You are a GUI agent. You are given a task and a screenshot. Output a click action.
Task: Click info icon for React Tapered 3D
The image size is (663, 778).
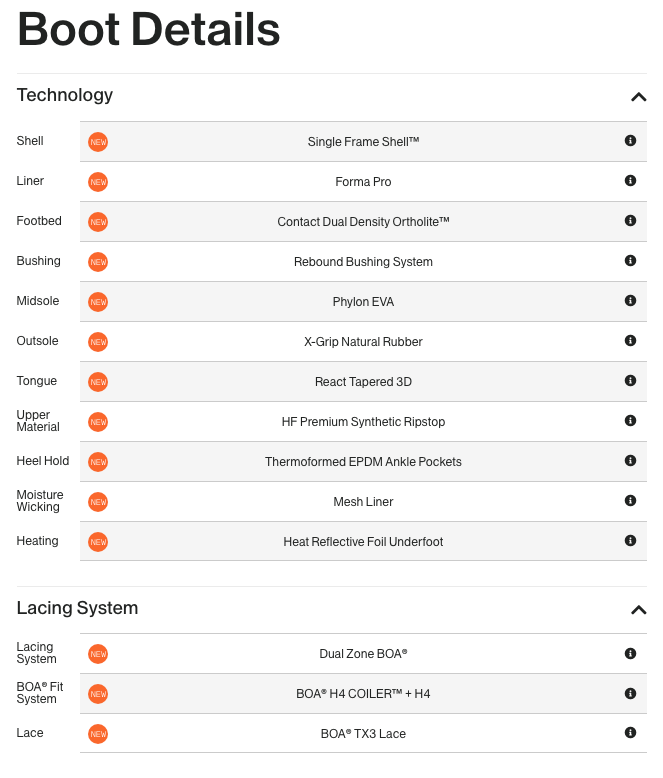click(630, 381)
